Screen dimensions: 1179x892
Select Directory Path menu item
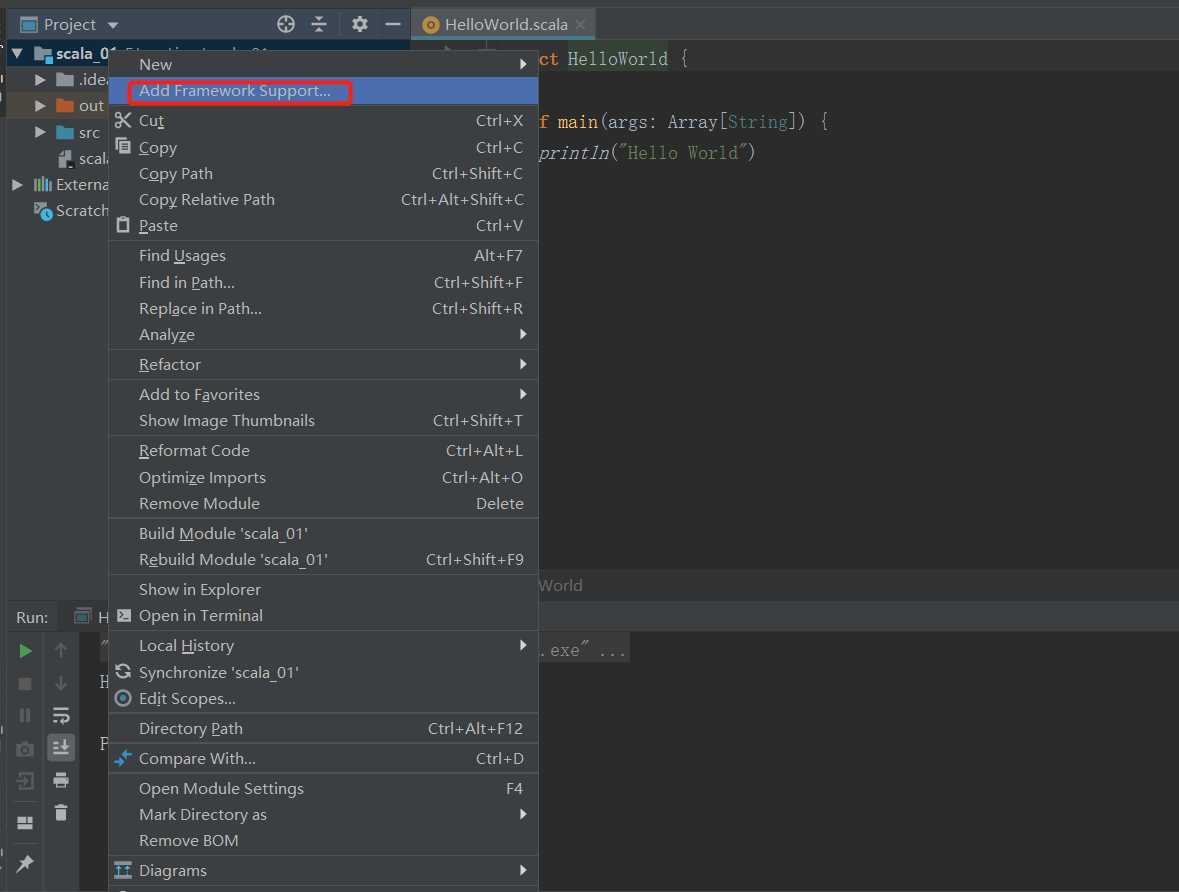click(x=323, y=729)
